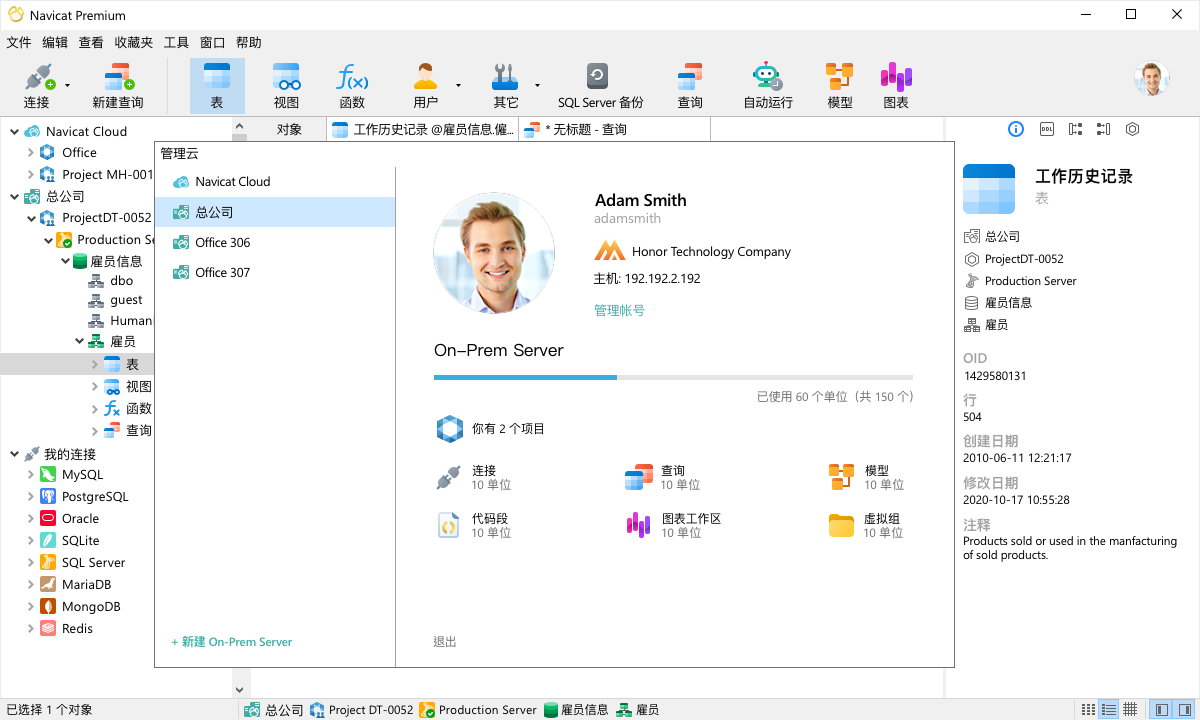The width and height of the screenshot is (1200, 720).
Task: Select the Oracle connection
Action: pyautogui.click(x=80, y=519)
